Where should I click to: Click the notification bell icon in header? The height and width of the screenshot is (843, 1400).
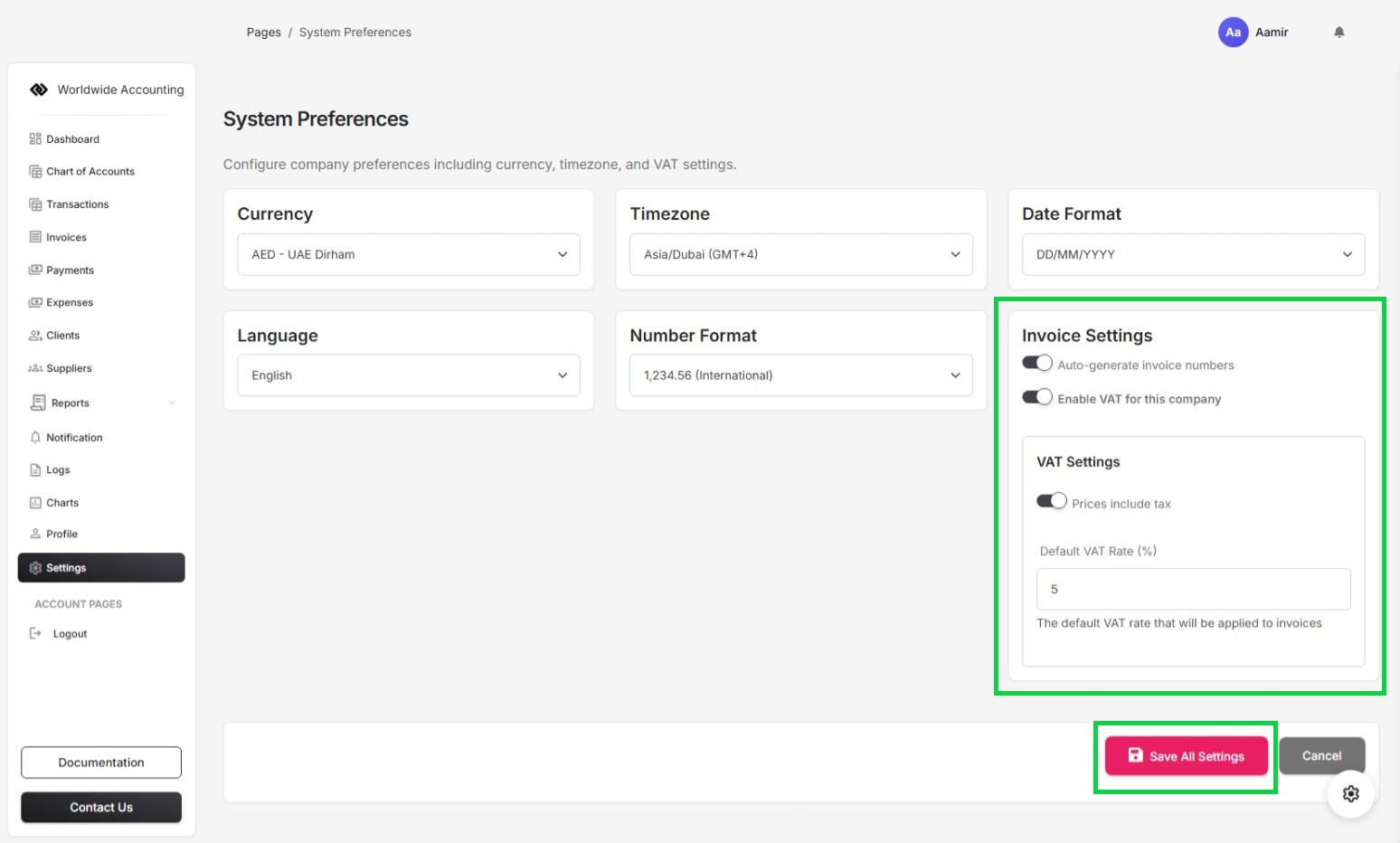coord(1339,33)
